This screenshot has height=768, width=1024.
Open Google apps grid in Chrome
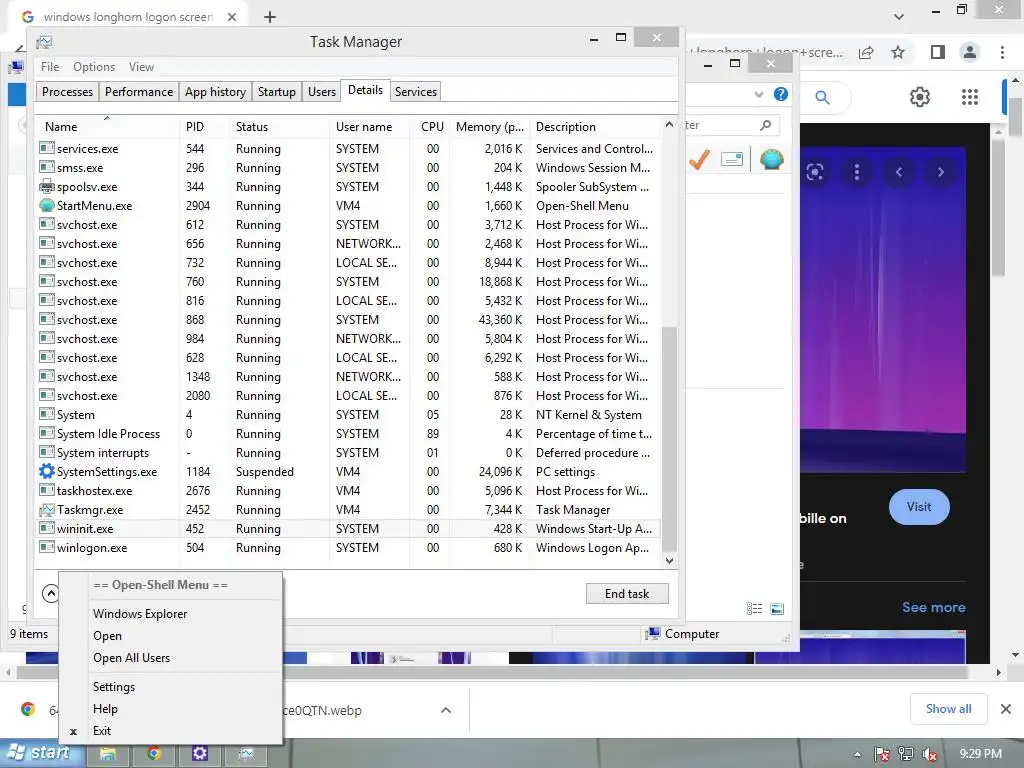tap(970, 97)
